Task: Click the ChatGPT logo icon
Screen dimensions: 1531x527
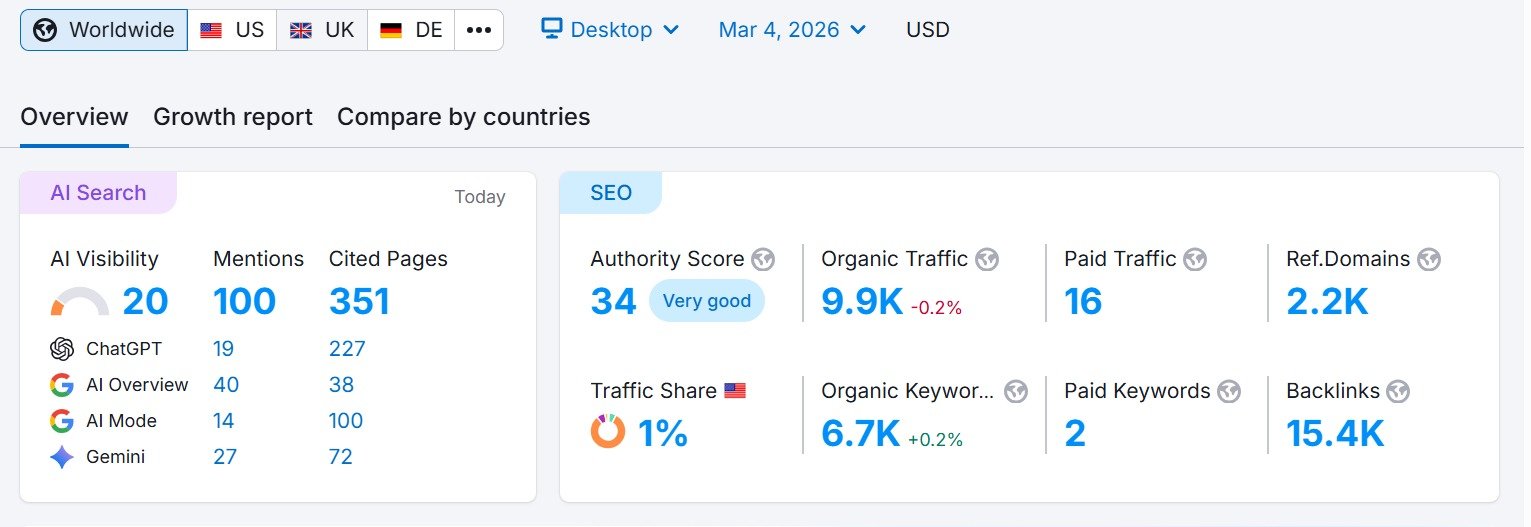Action: (62, 349)
